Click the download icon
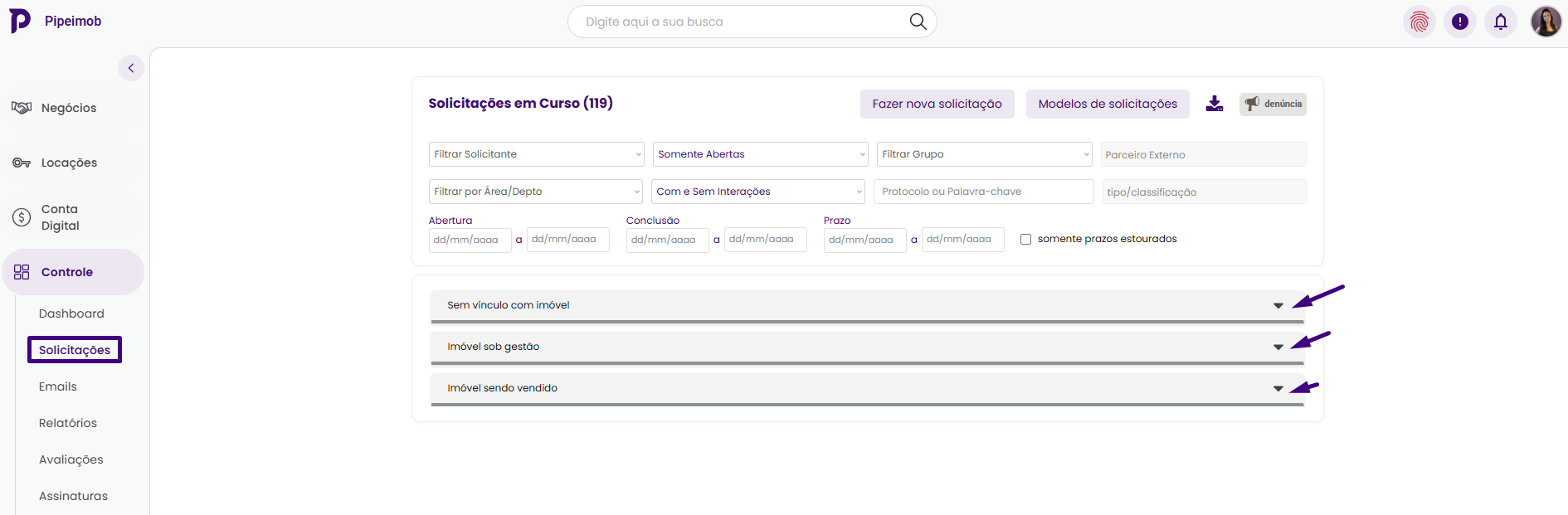This screenshot has width=1568, height=515. (1215, 104)
